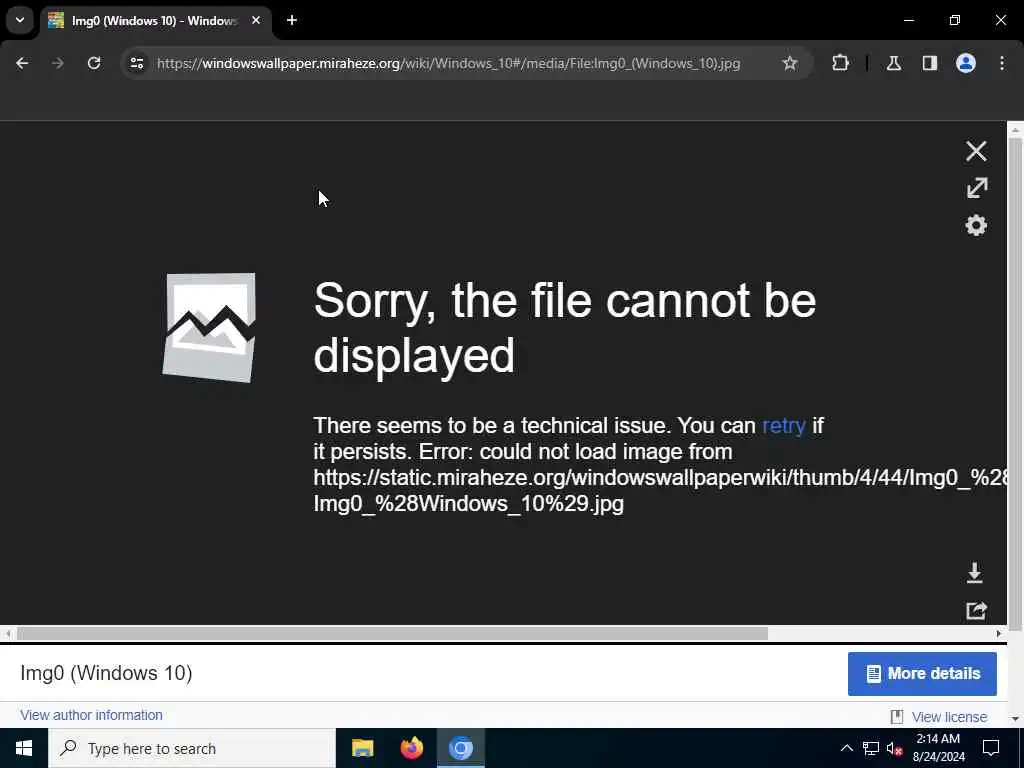Go forward in browser history
The width and height of the screenshot is (1024, 768).
pos(57,63)
